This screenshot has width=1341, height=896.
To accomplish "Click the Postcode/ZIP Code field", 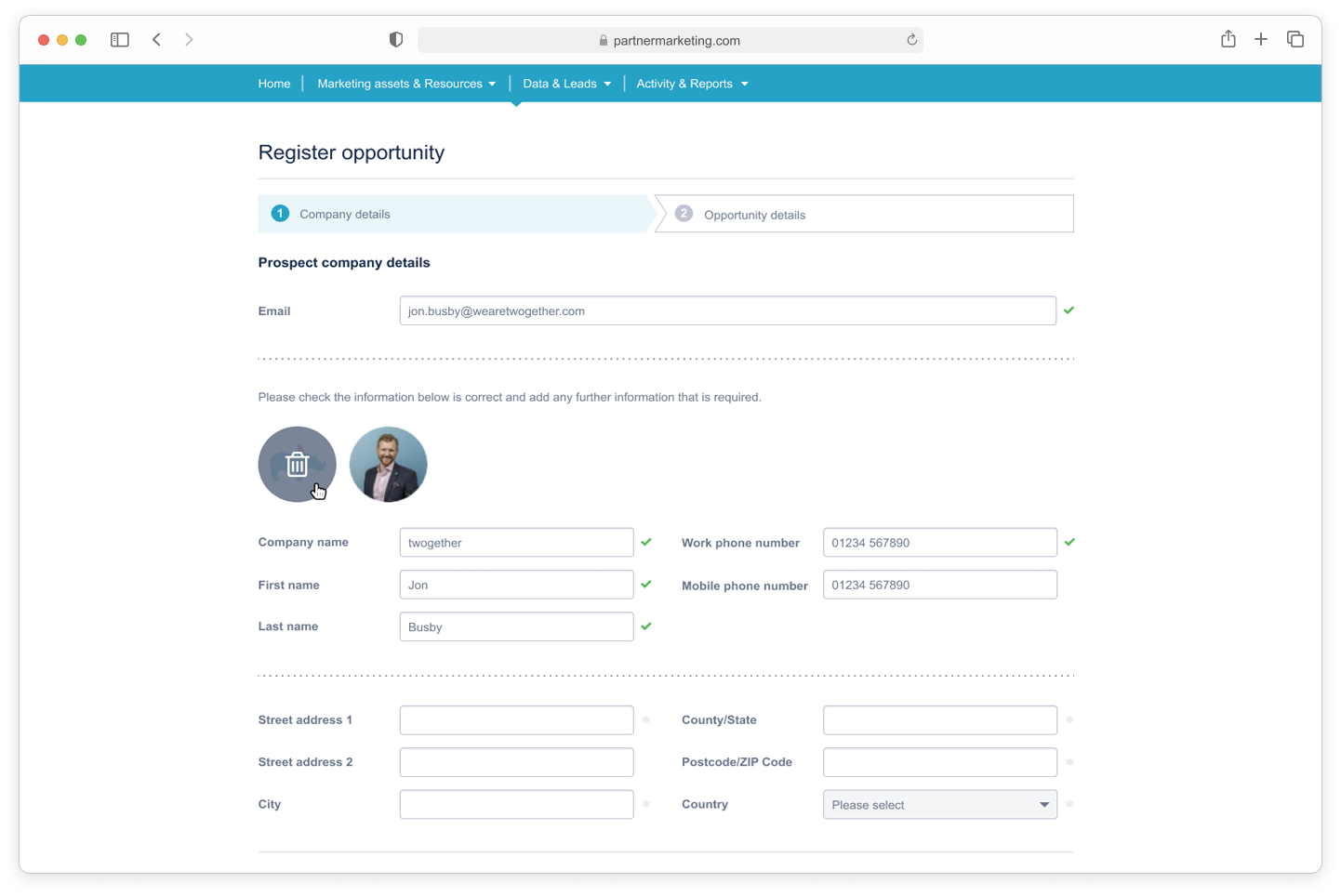I will 939,762.
